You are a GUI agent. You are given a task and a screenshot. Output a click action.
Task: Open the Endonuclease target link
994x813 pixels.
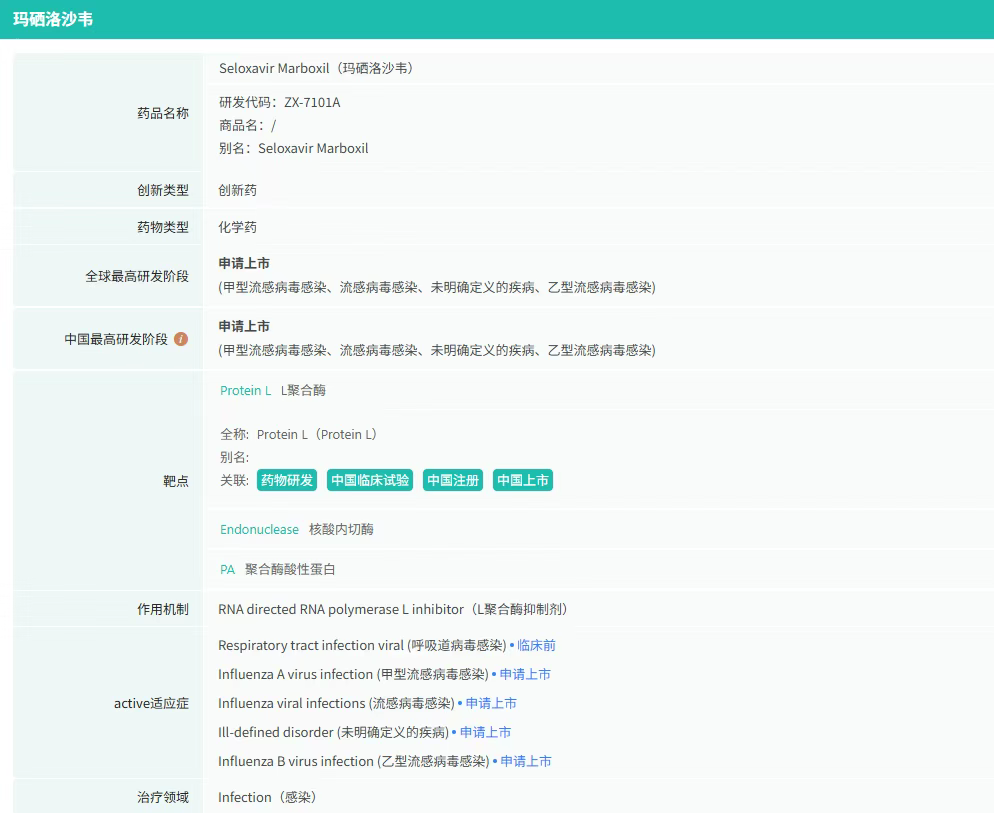(x=259, y=530)
